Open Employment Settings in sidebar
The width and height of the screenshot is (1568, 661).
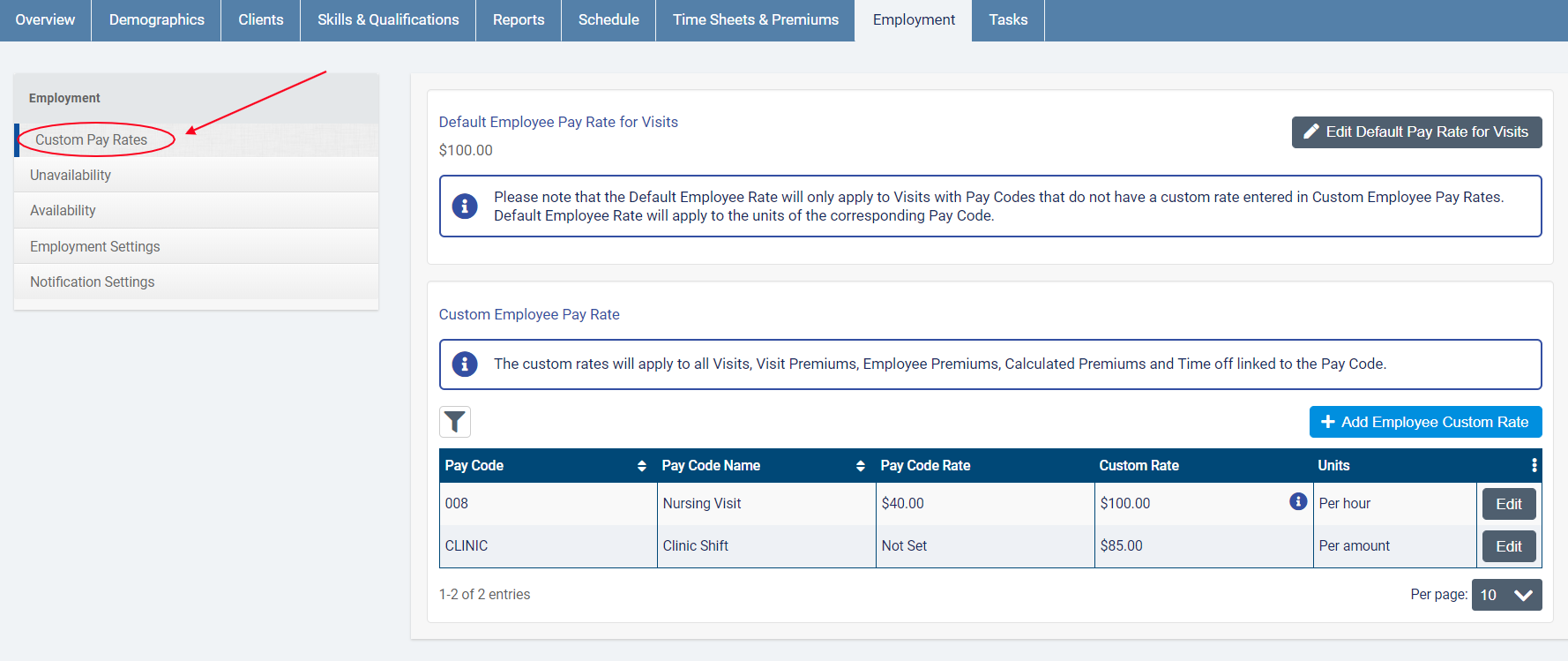[95, 246]
